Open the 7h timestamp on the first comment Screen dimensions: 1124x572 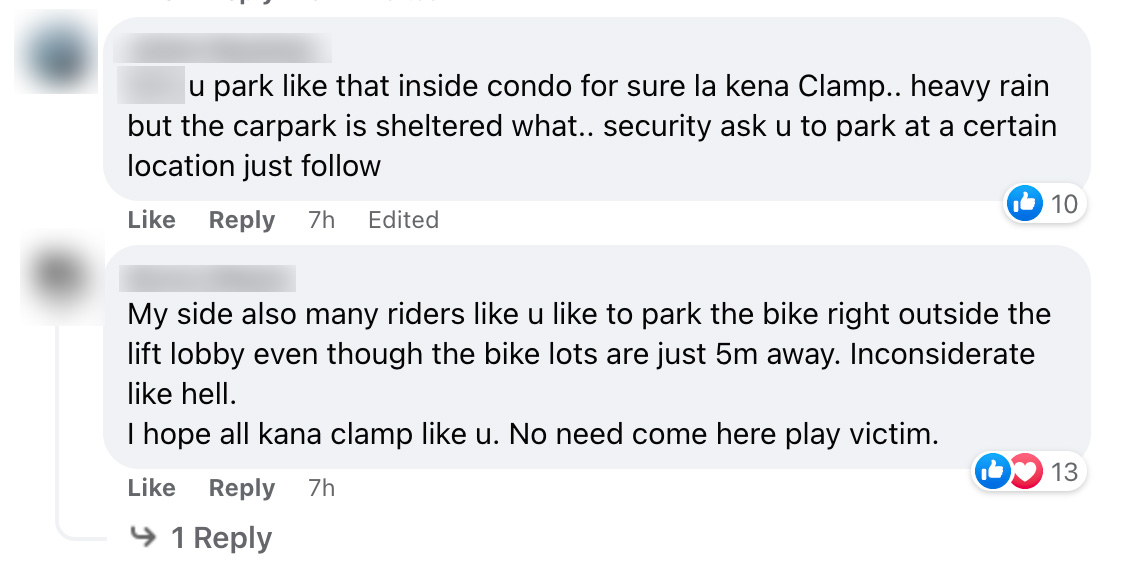(321, 219)
